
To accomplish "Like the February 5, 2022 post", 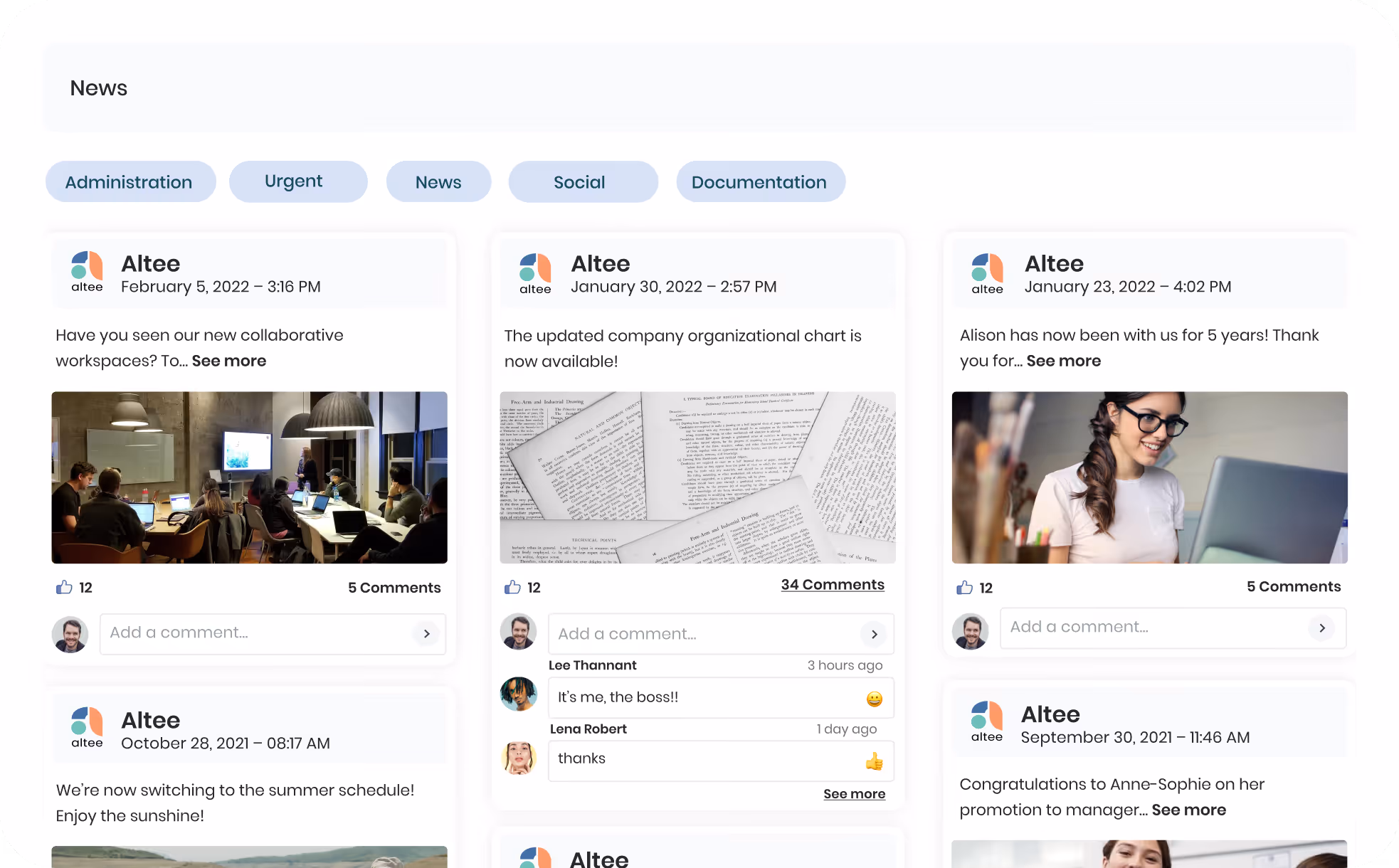I will click(x=64, y=587).
